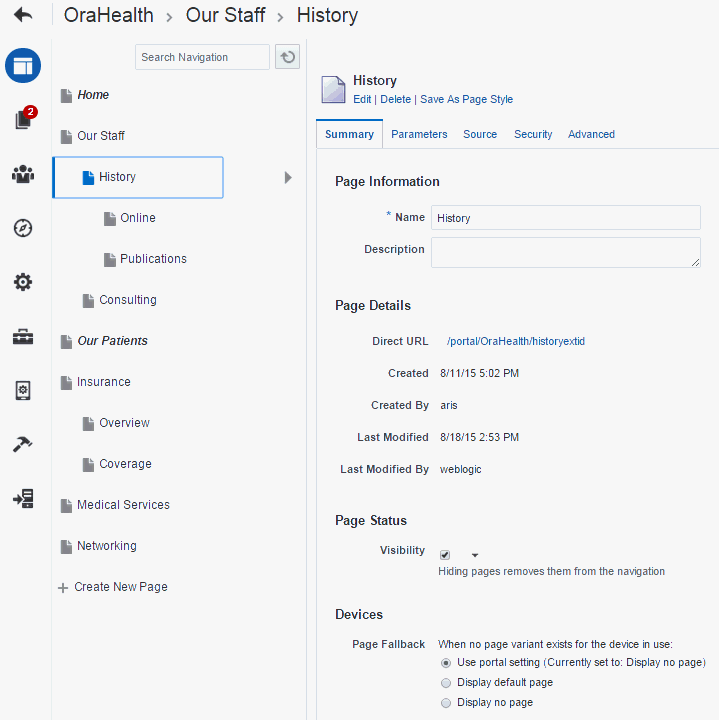Open the Visibility dropdown arrow
Screen dimensions: 719x720
[x=475, y=555]
